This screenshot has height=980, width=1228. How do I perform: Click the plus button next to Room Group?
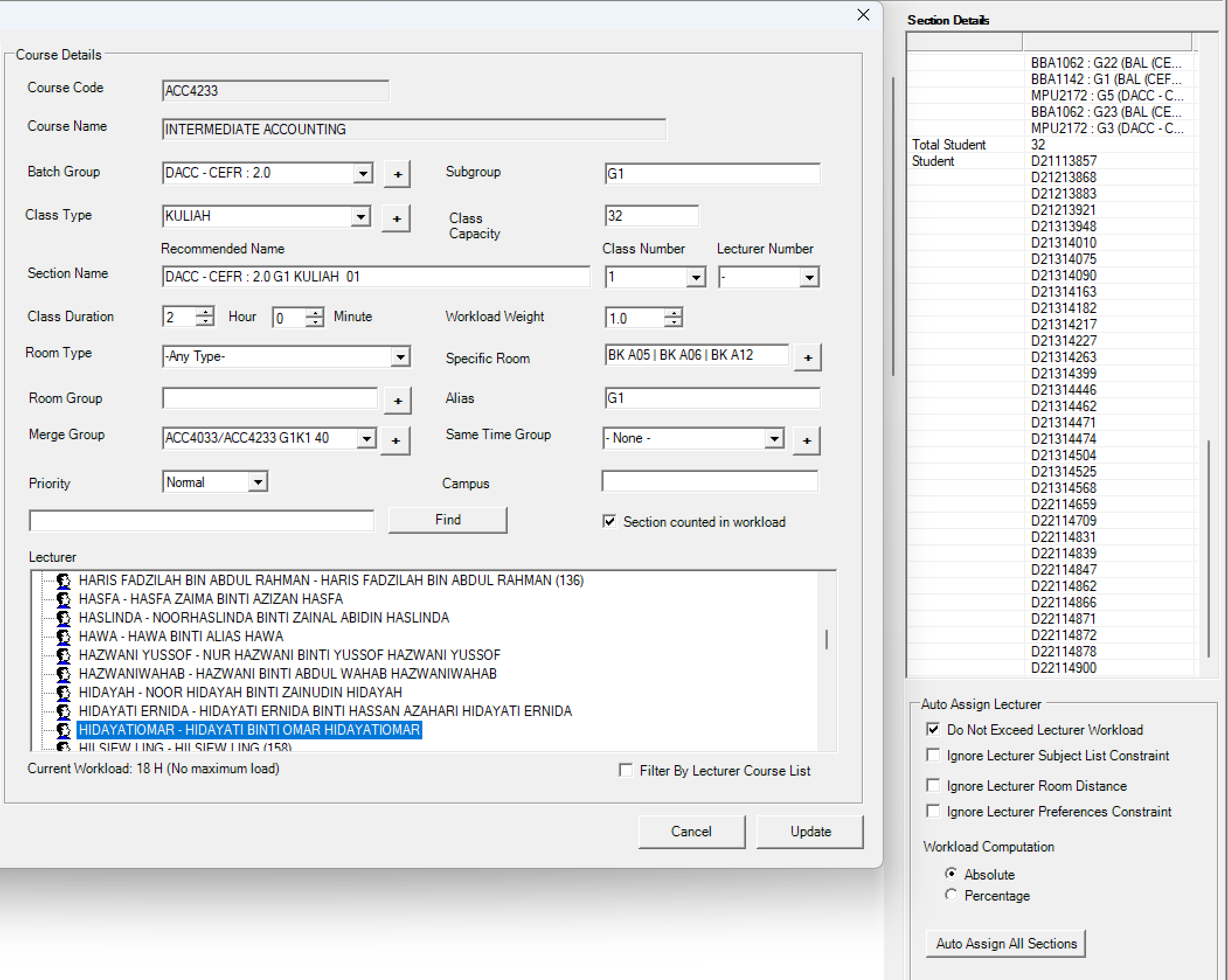397,401
